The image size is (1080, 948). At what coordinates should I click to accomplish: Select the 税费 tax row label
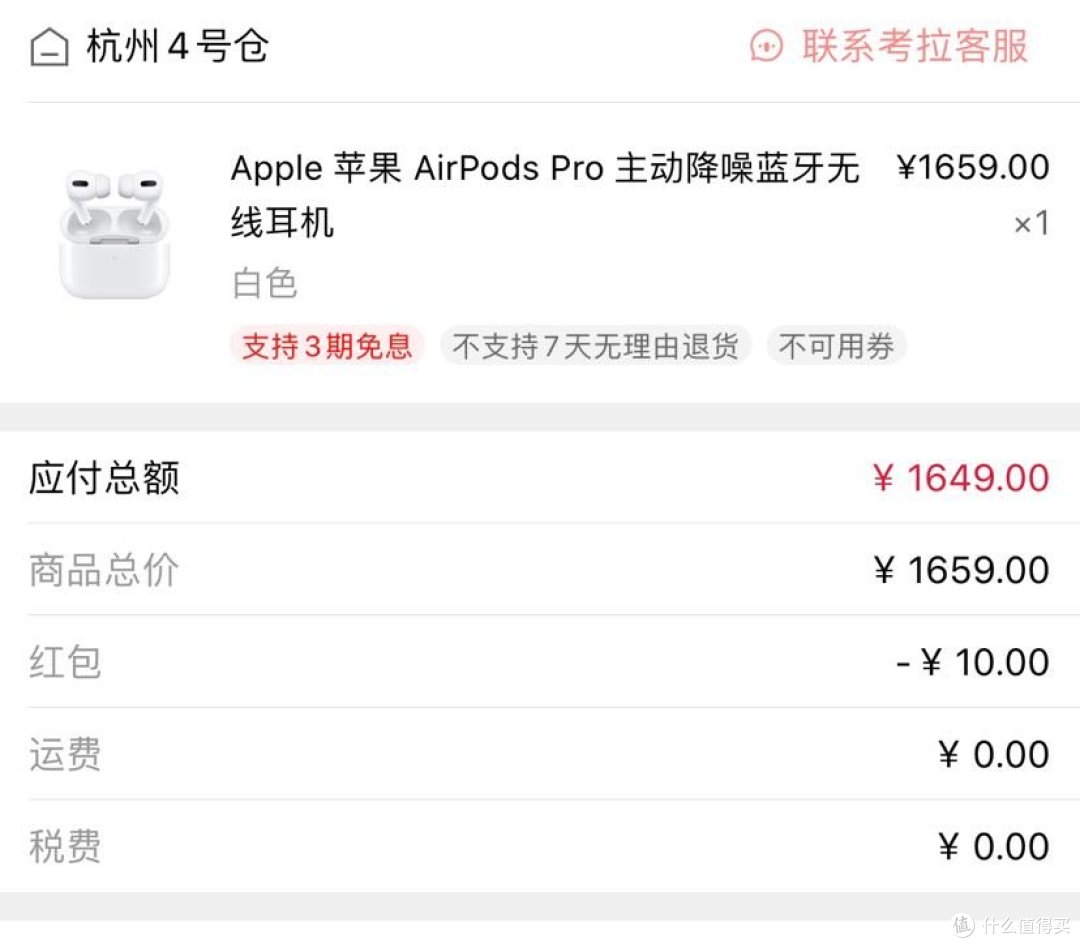tap(65, 847)
